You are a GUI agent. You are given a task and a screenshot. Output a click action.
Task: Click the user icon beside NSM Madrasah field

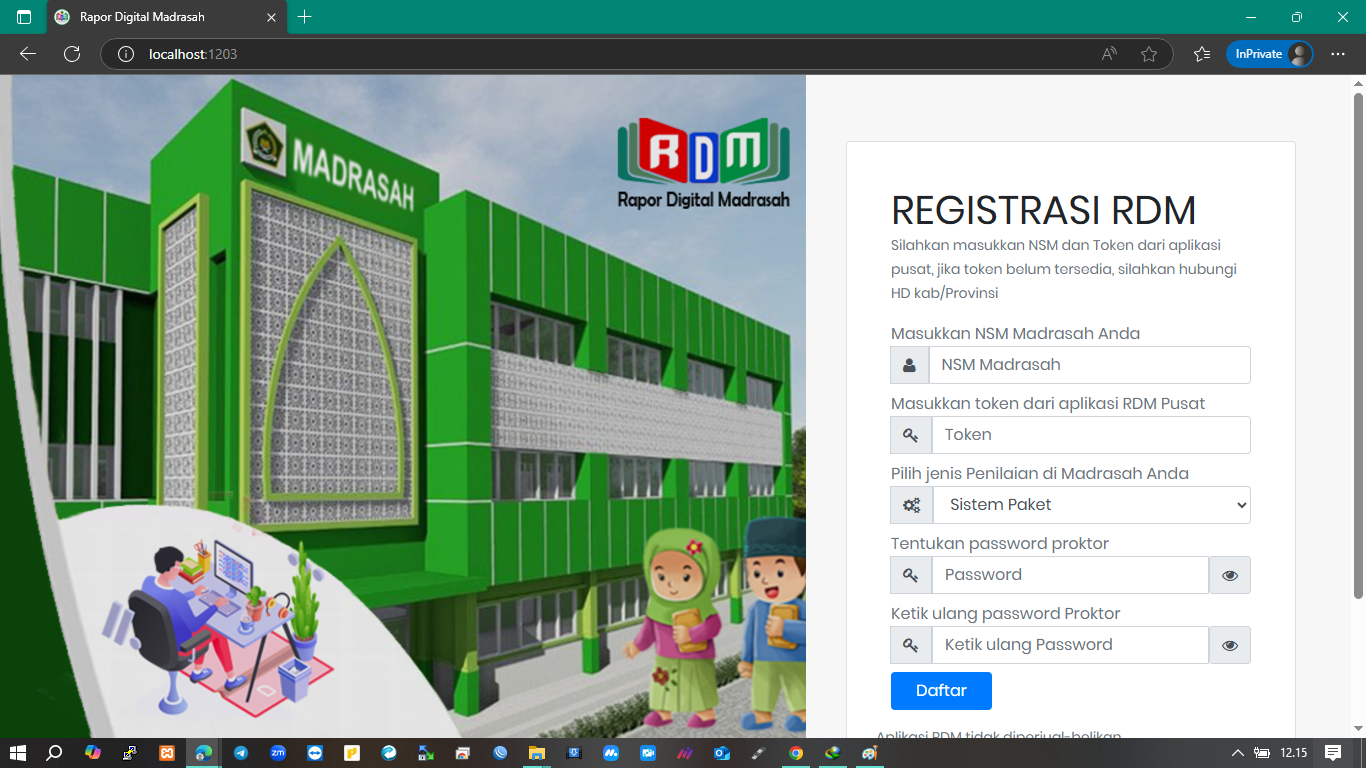pyautogui.click(x=910, y=365)
